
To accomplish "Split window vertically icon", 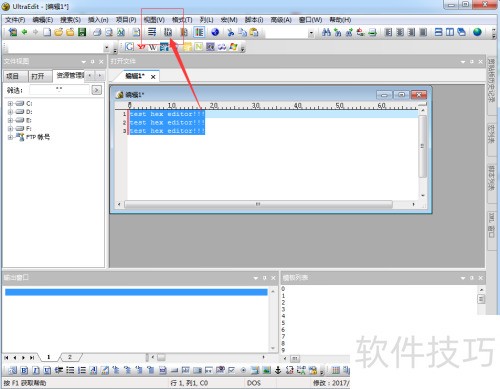I will coord(450,32).
